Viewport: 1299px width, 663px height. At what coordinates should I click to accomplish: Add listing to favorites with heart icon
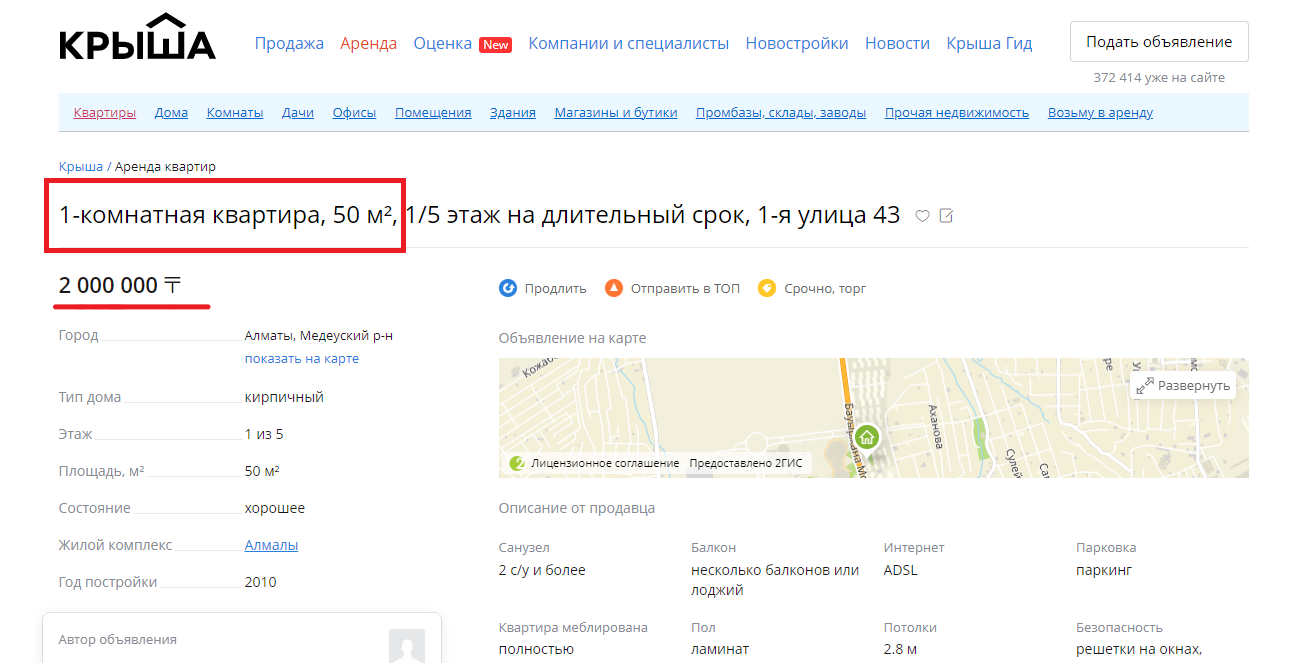click(923, 216)
